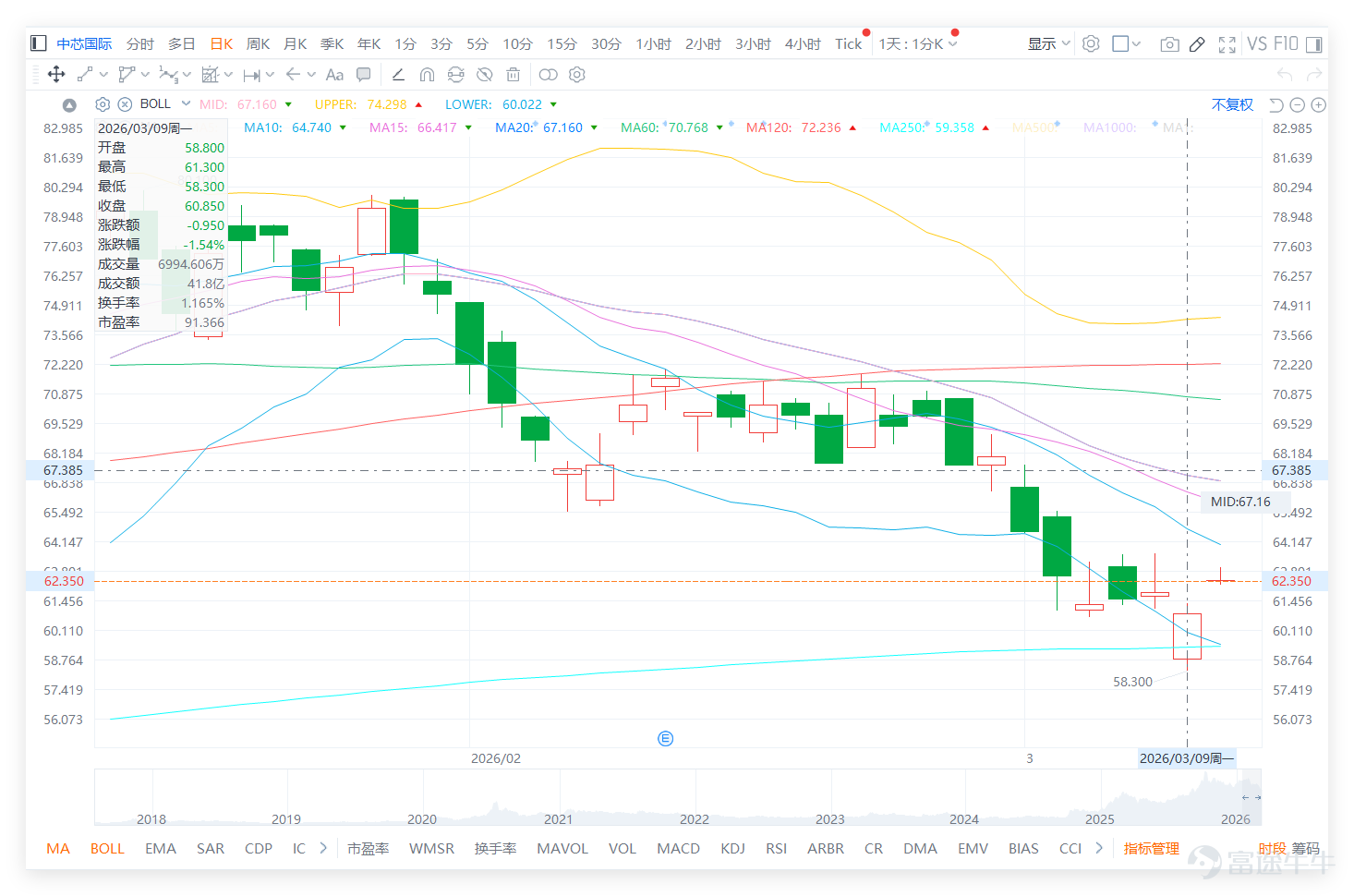
Task: Delete drawings with the trash icon
Action: (x=514, y=74)
